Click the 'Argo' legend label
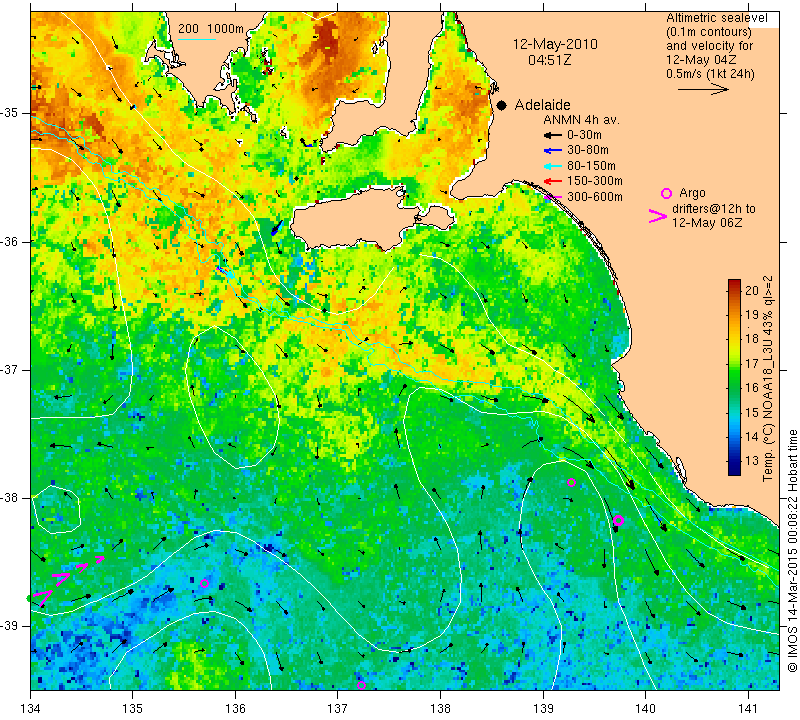Viewport: 800px width, 720px height. pos(692,193)
